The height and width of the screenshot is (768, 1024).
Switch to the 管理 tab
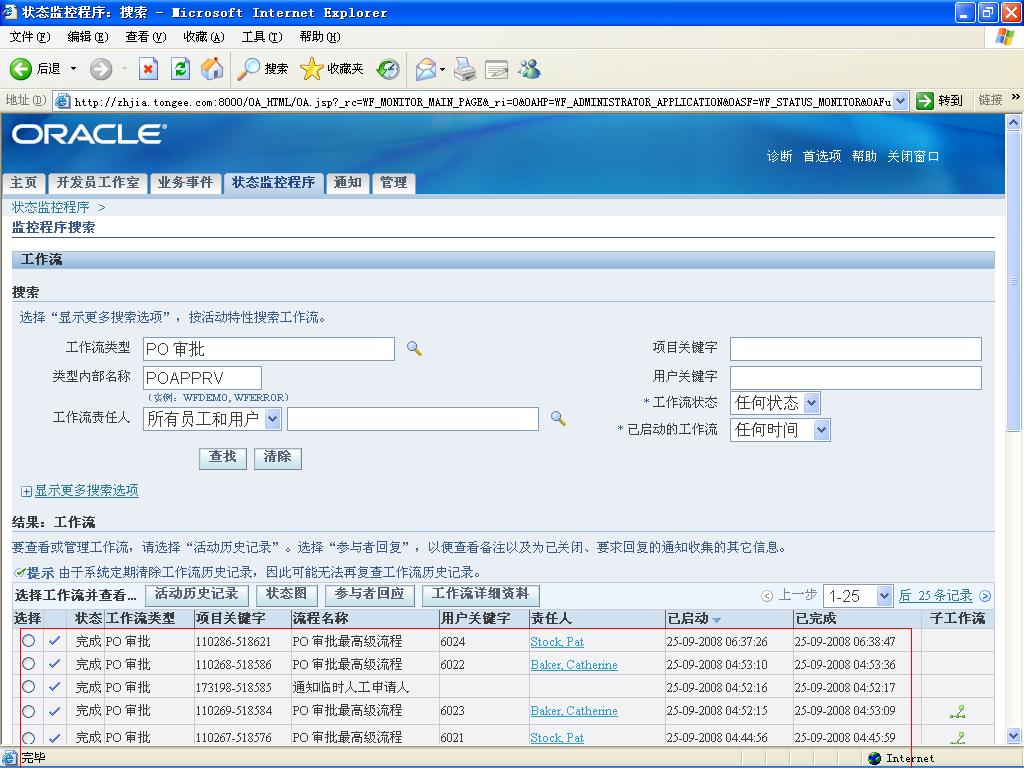(393, 183)
